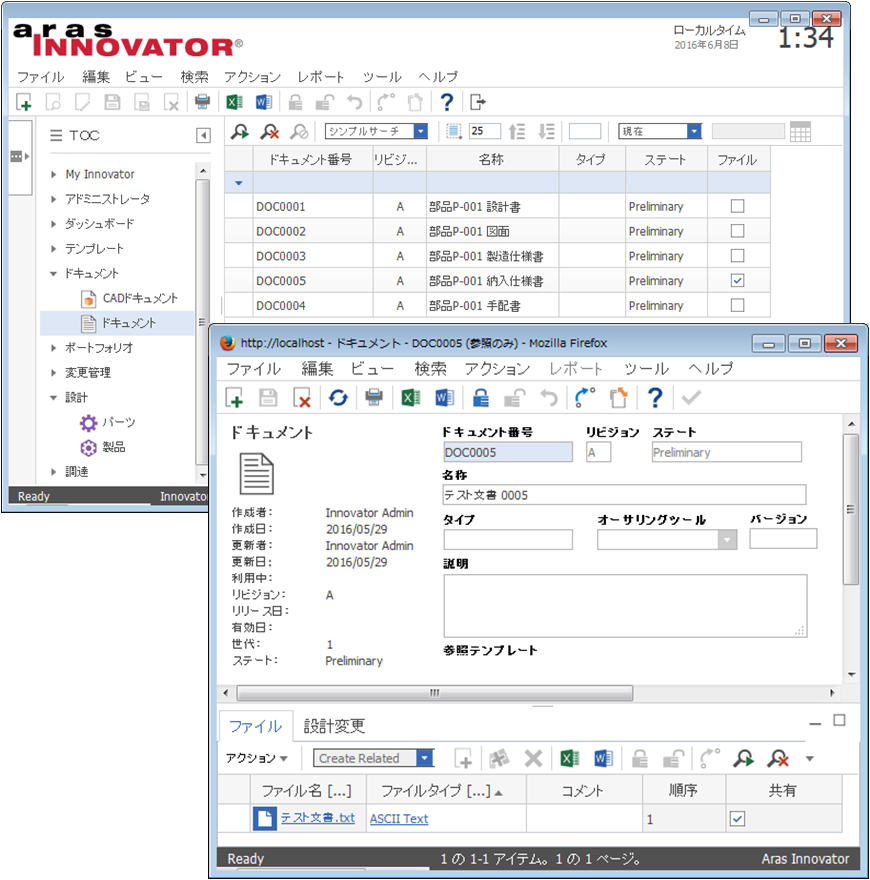Viewport: 870px width, 880px height.
Task: Open the 現在 dropdown in the search bar
Action: 694,131
